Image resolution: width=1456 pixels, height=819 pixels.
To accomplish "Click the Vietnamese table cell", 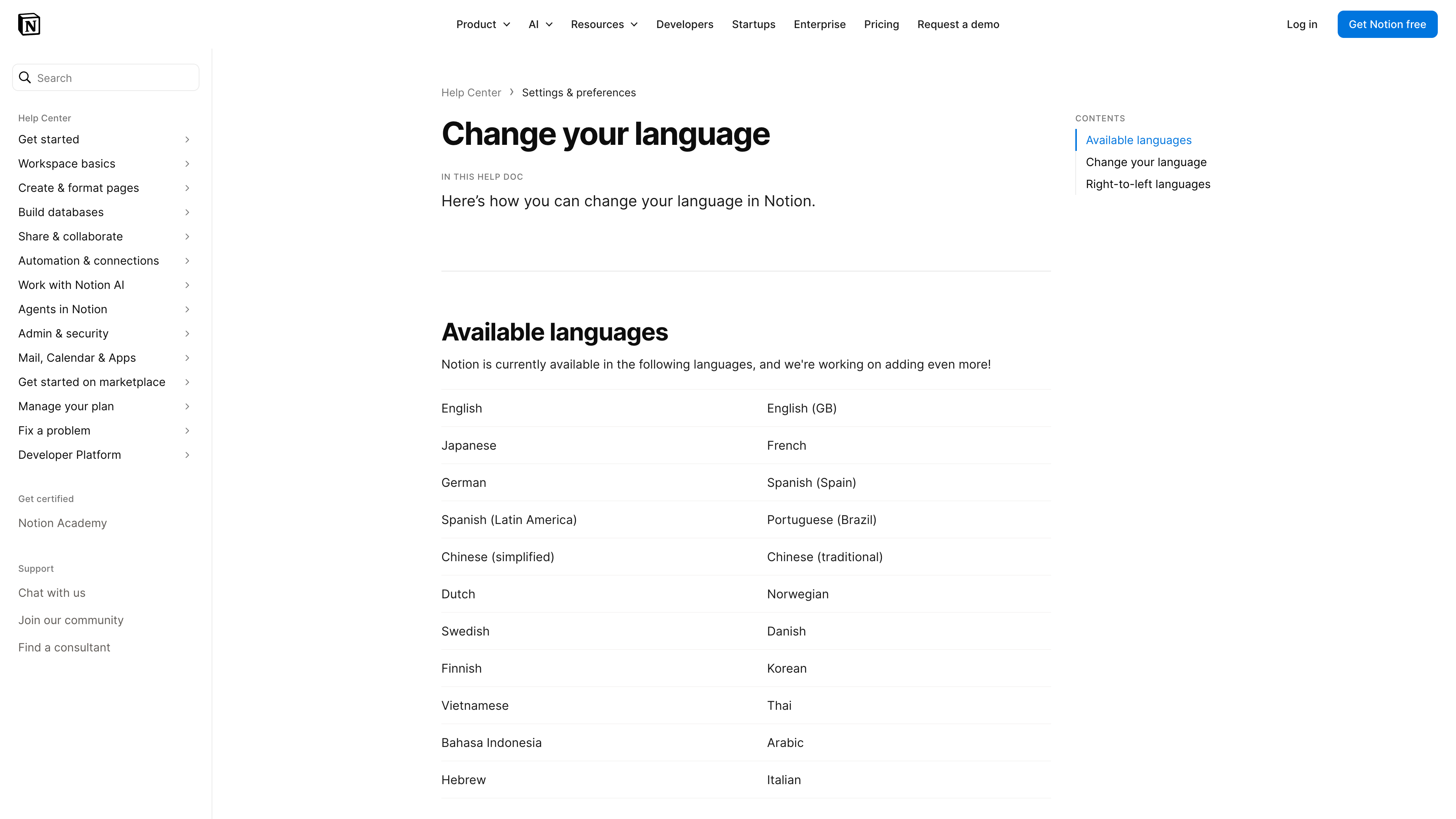I will (x=475, y=706).
